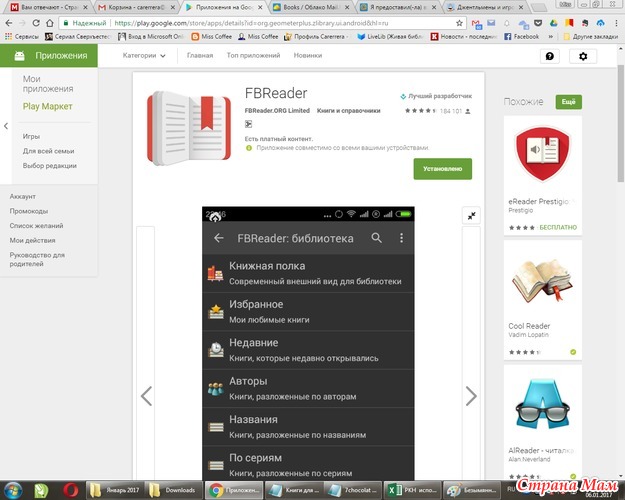The width and height of the screenshot is (625, 500).
Task: Click the page vertical scrollbar
Action: point(621,124)
